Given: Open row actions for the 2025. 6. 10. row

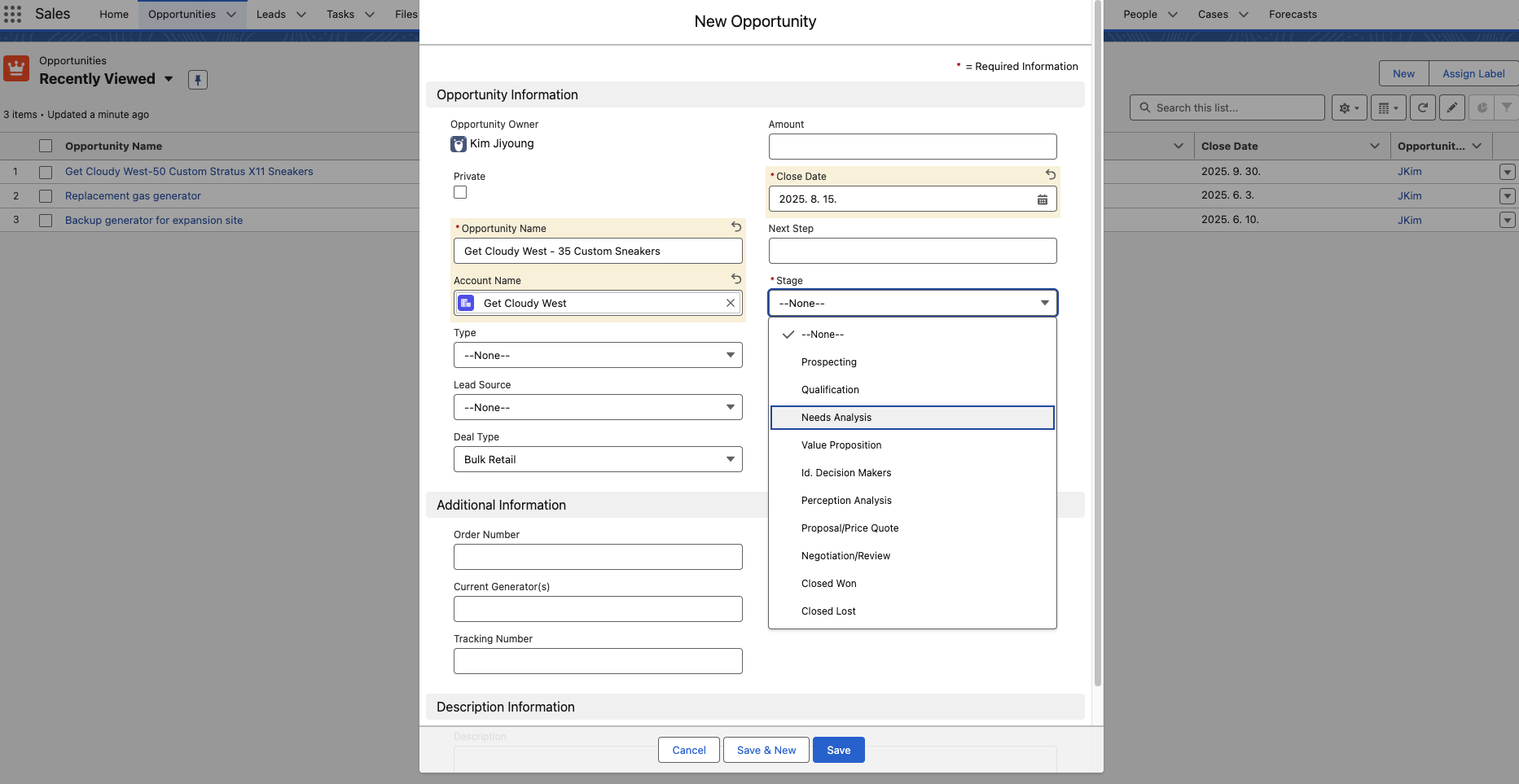Looking at the screenshot, I should point(1508,221).
